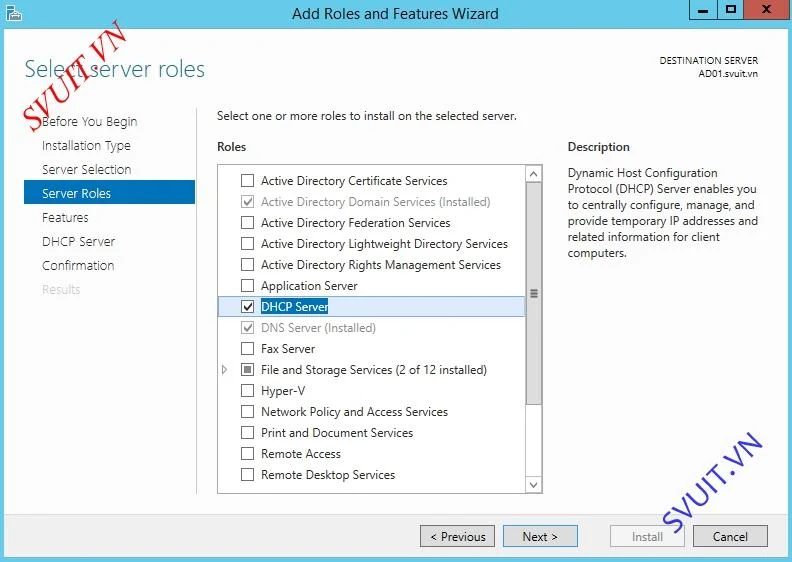
Task: Tick the Application Server checkbox
Action: (x=248, y=286)
